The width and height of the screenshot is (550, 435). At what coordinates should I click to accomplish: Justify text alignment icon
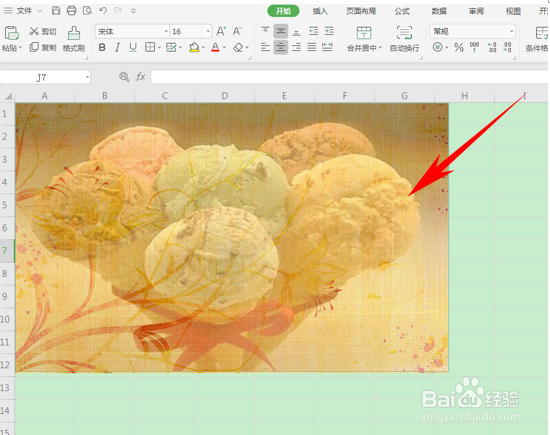point(312,47)
